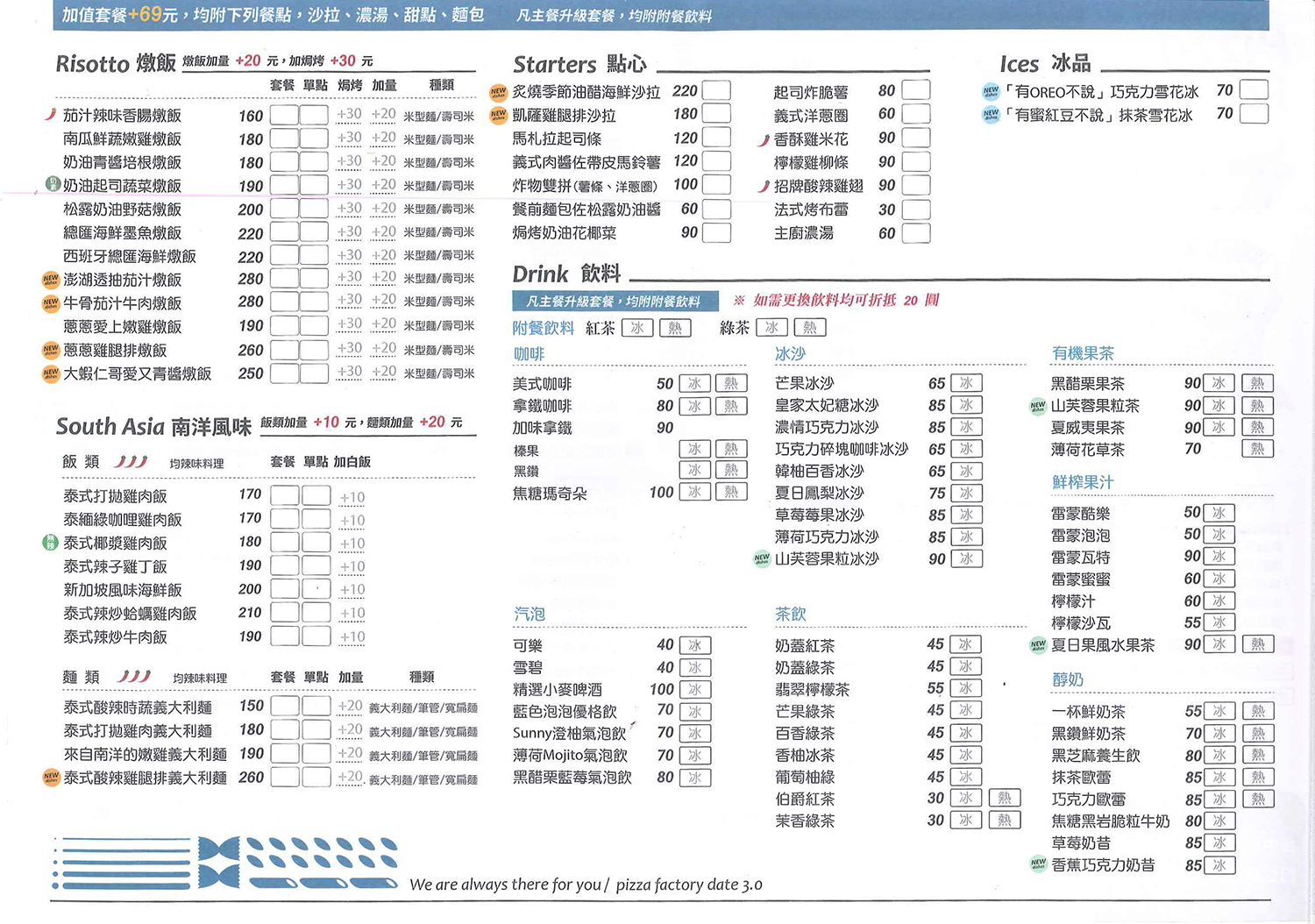Click the NEW badge beside 澎湖透抽茄汁燉飯
1315x924 pixels.
[x=51, y=280]
